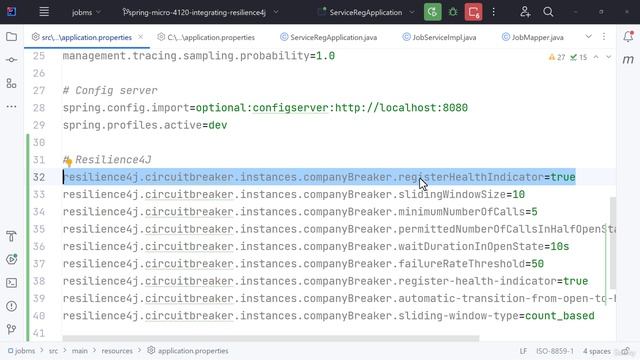Open the git branch dropdown spring-micro-4120
640x360 pixels.
(x=200, y=12)
